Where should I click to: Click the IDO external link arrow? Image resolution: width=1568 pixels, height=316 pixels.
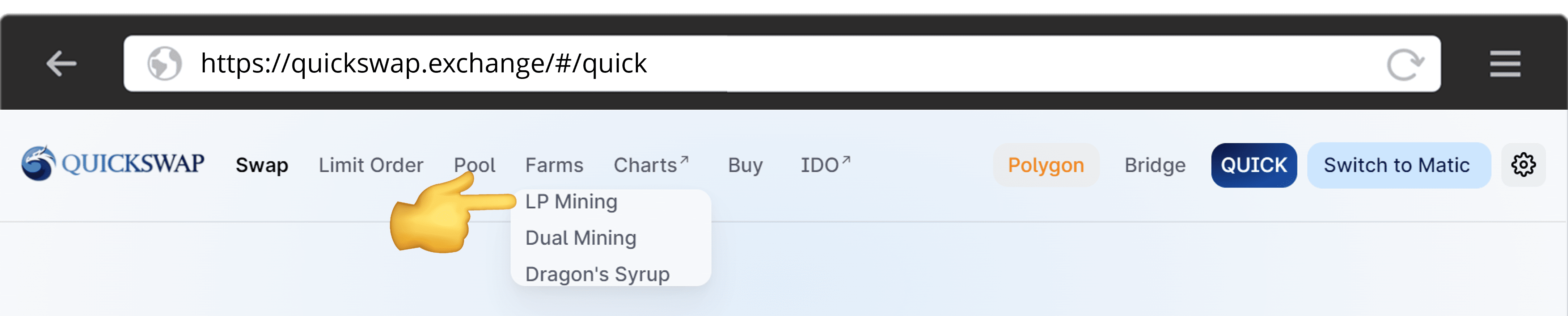845,160
